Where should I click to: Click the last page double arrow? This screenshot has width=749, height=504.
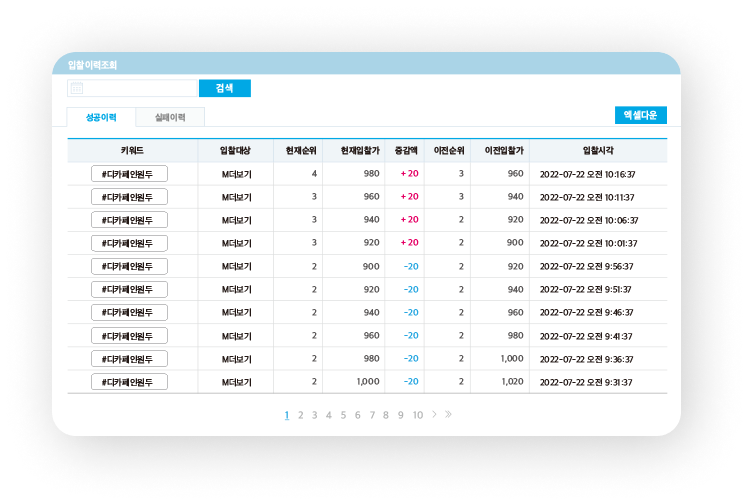448,414
